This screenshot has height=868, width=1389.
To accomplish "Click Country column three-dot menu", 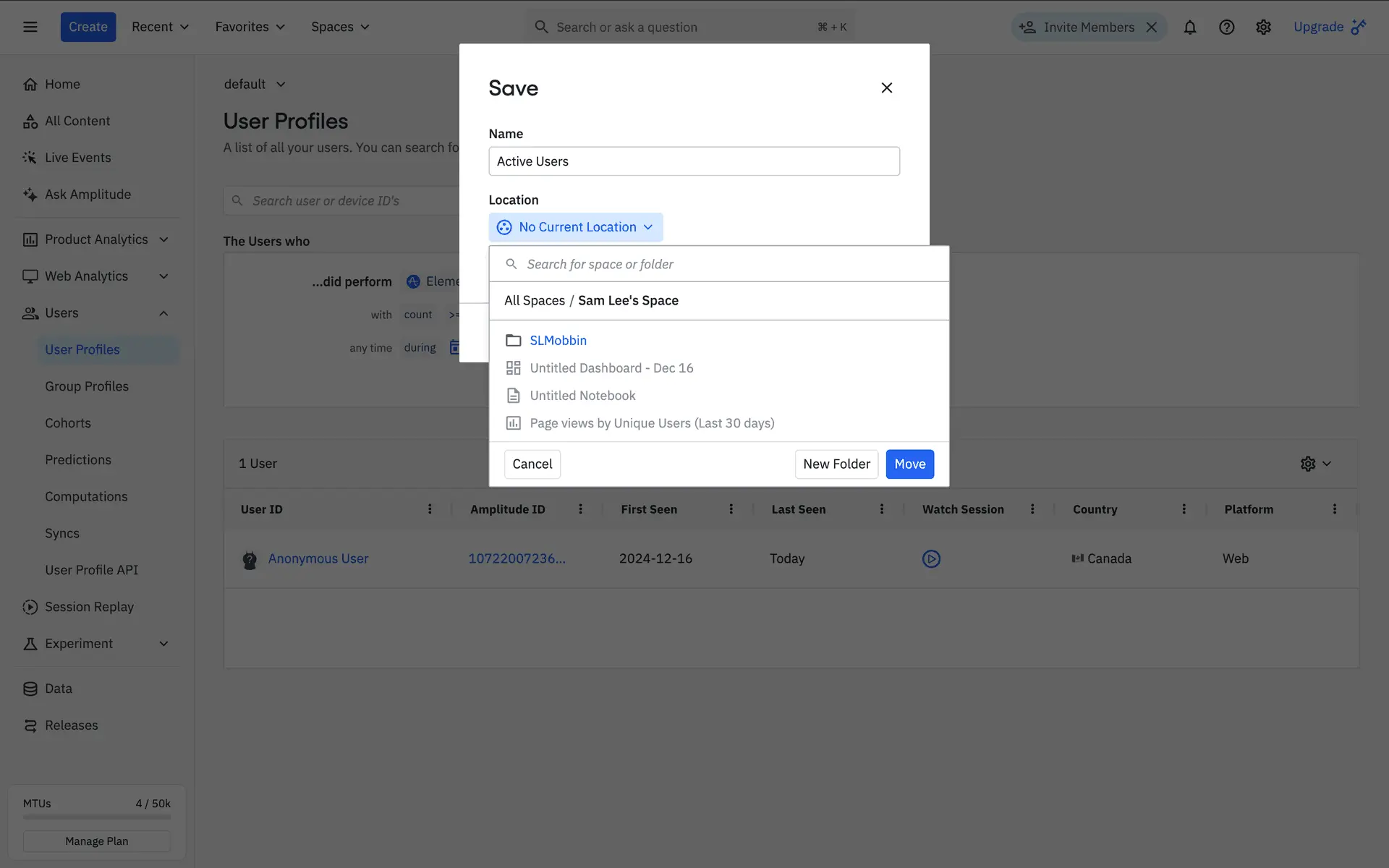I will pos(1184,509).
